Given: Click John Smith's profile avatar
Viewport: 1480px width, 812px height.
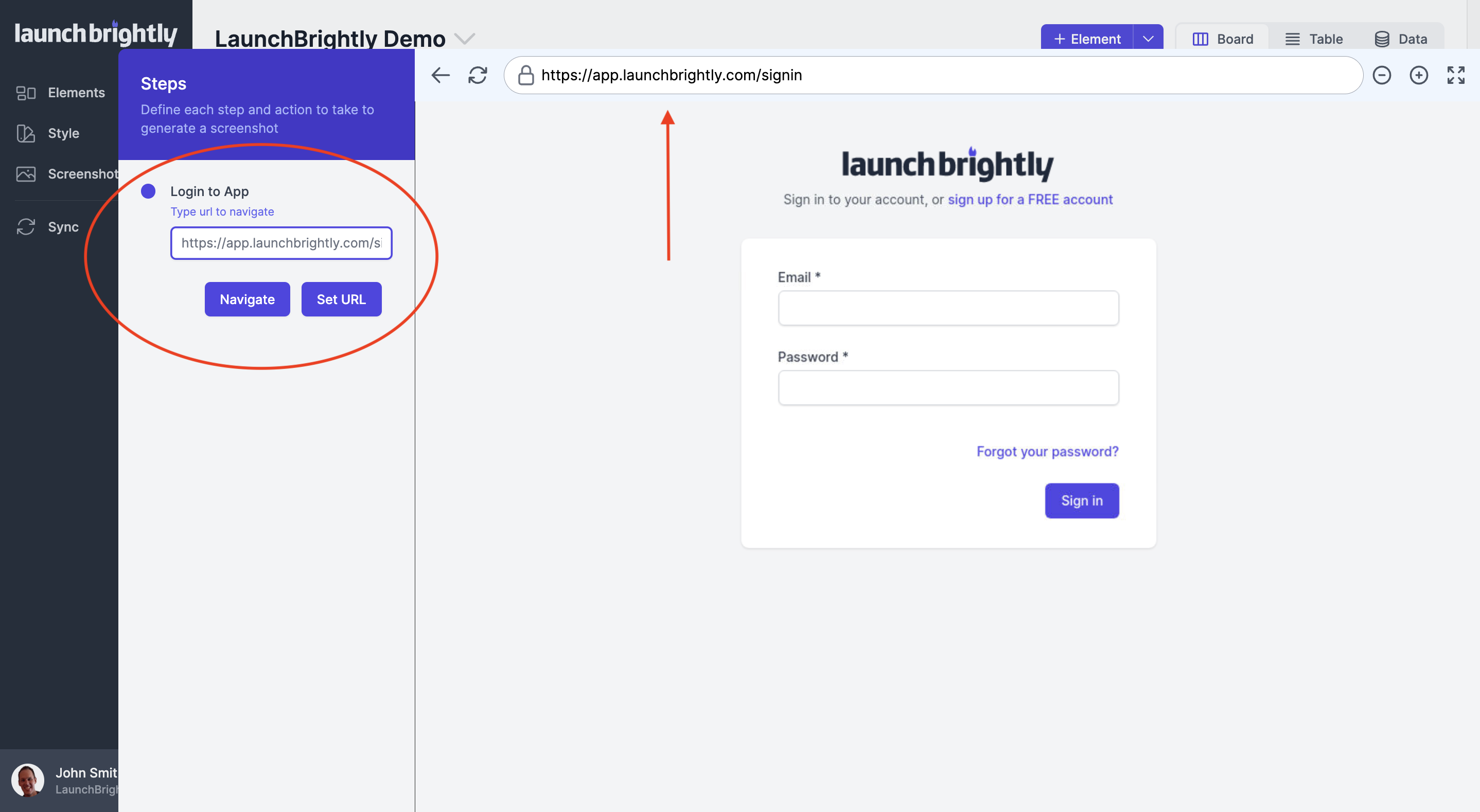Looking at the screenshot, I should pos(28,780).
